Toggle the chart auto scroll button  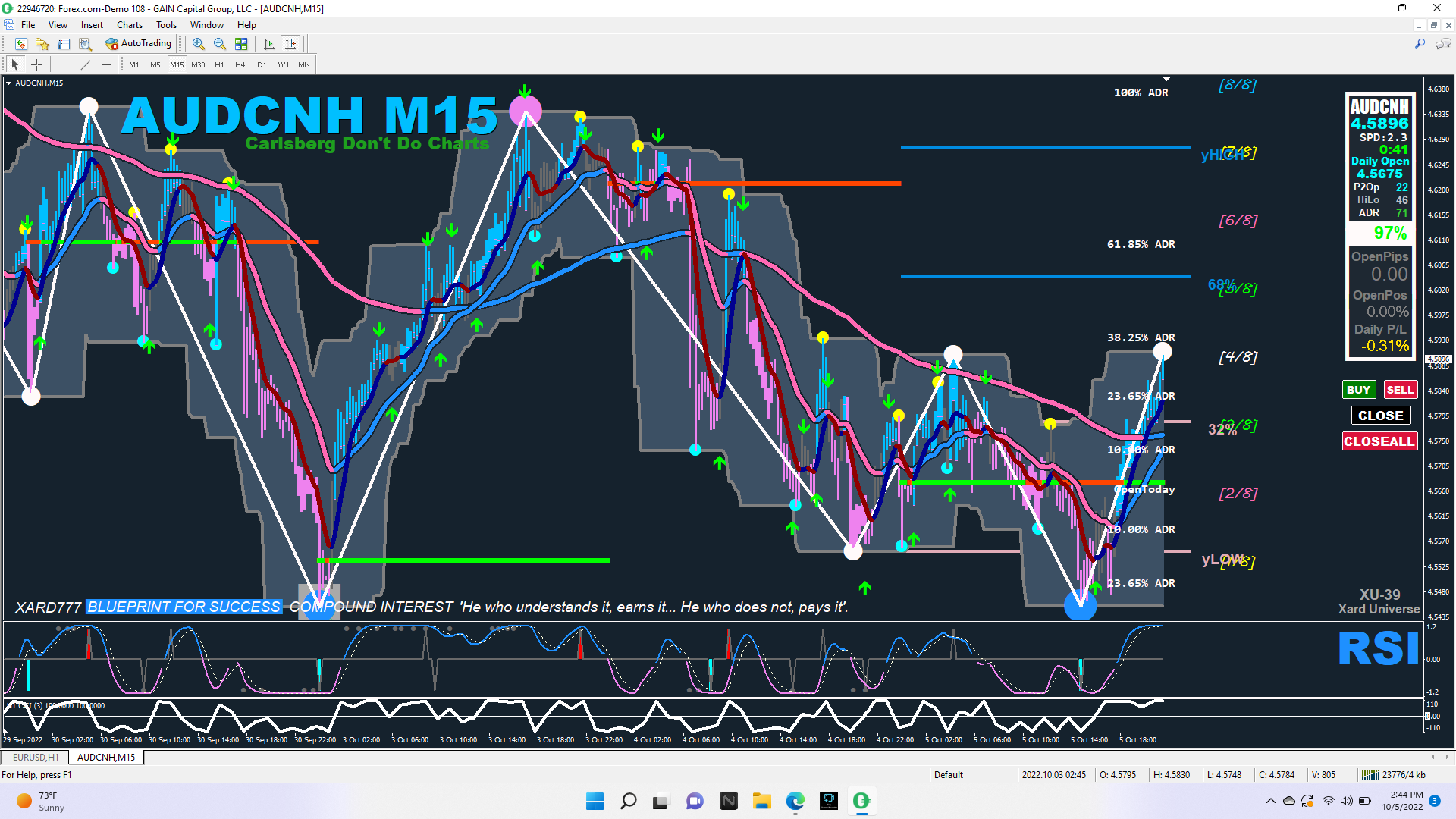pos(268,44)
